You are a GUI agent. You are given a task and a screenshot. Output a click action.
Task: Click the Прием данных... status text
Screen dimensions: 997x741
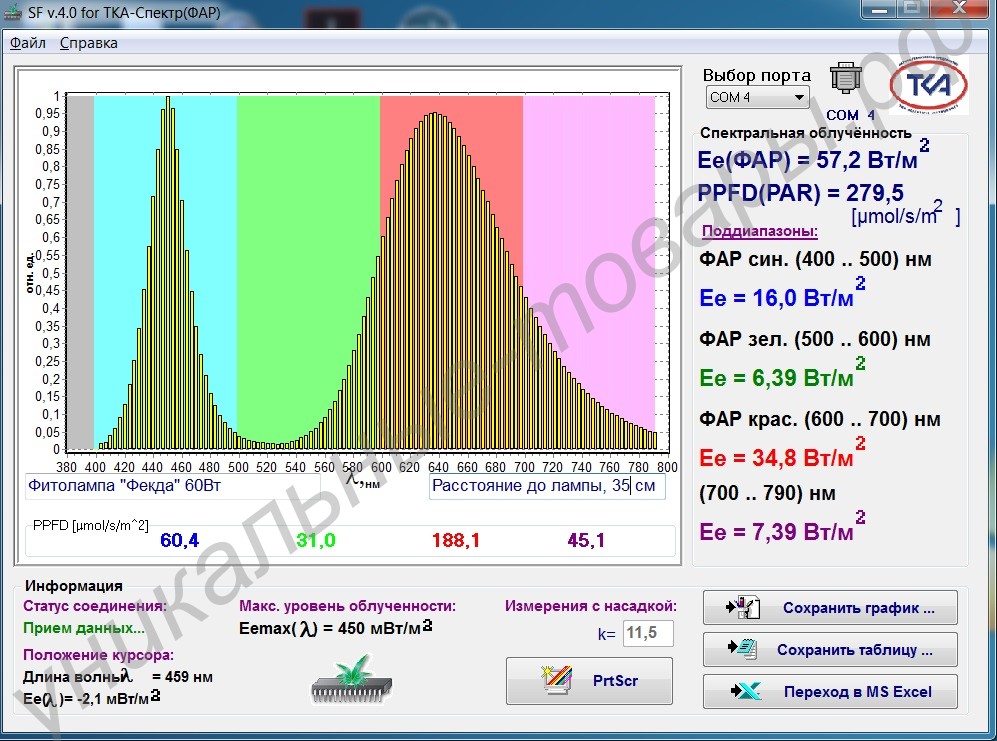(x=83, y=628)
